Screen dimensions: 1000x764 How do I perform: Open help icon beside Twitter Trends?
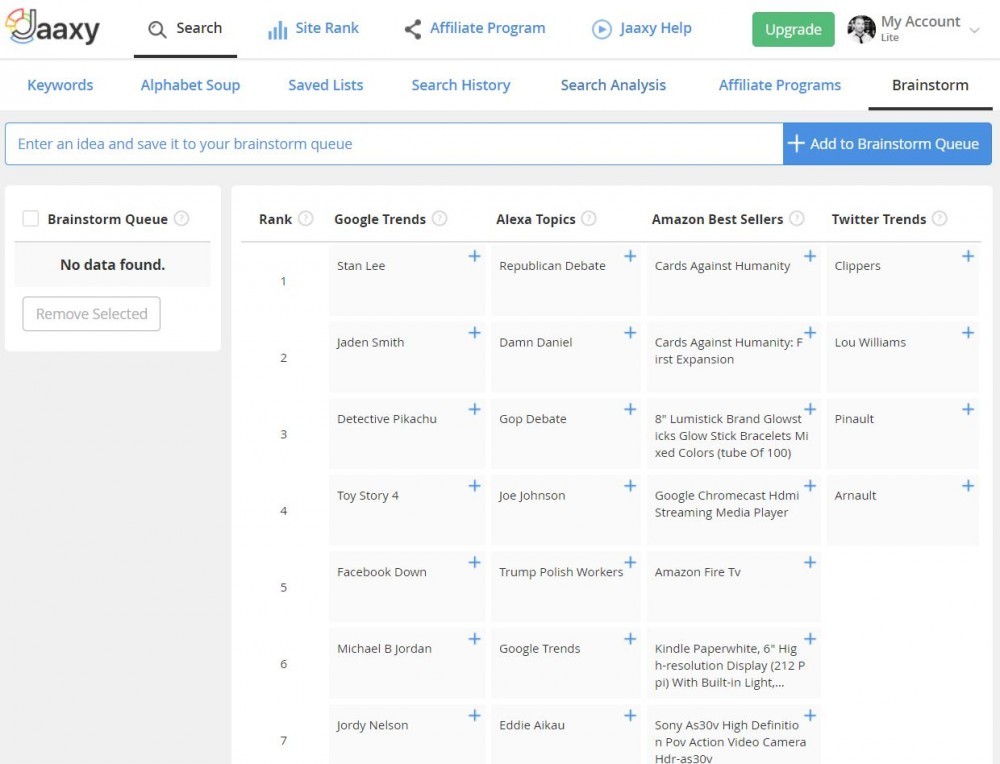click(x=939, y=219)
